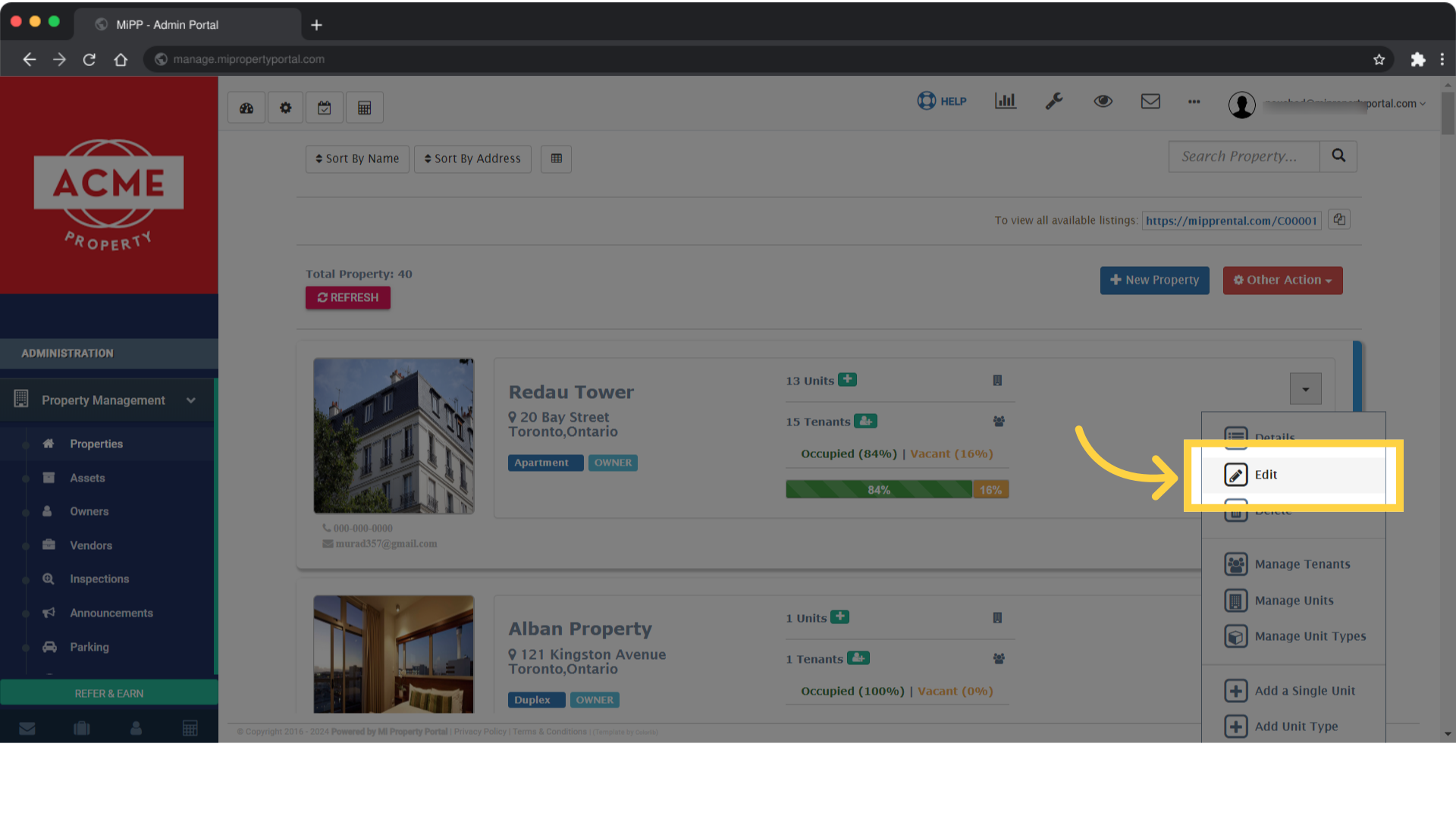Sort properties by address
This screenshot has width=1456, height=819.
pyautogui.click(x=472, y=158)
